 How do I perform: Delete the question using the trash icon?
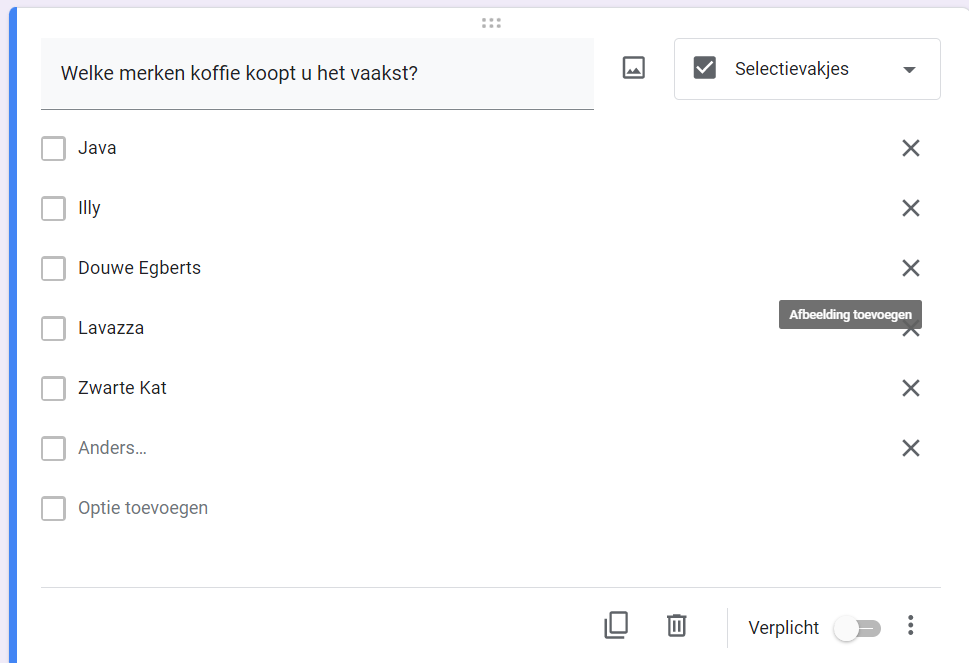tap(677, 625)
